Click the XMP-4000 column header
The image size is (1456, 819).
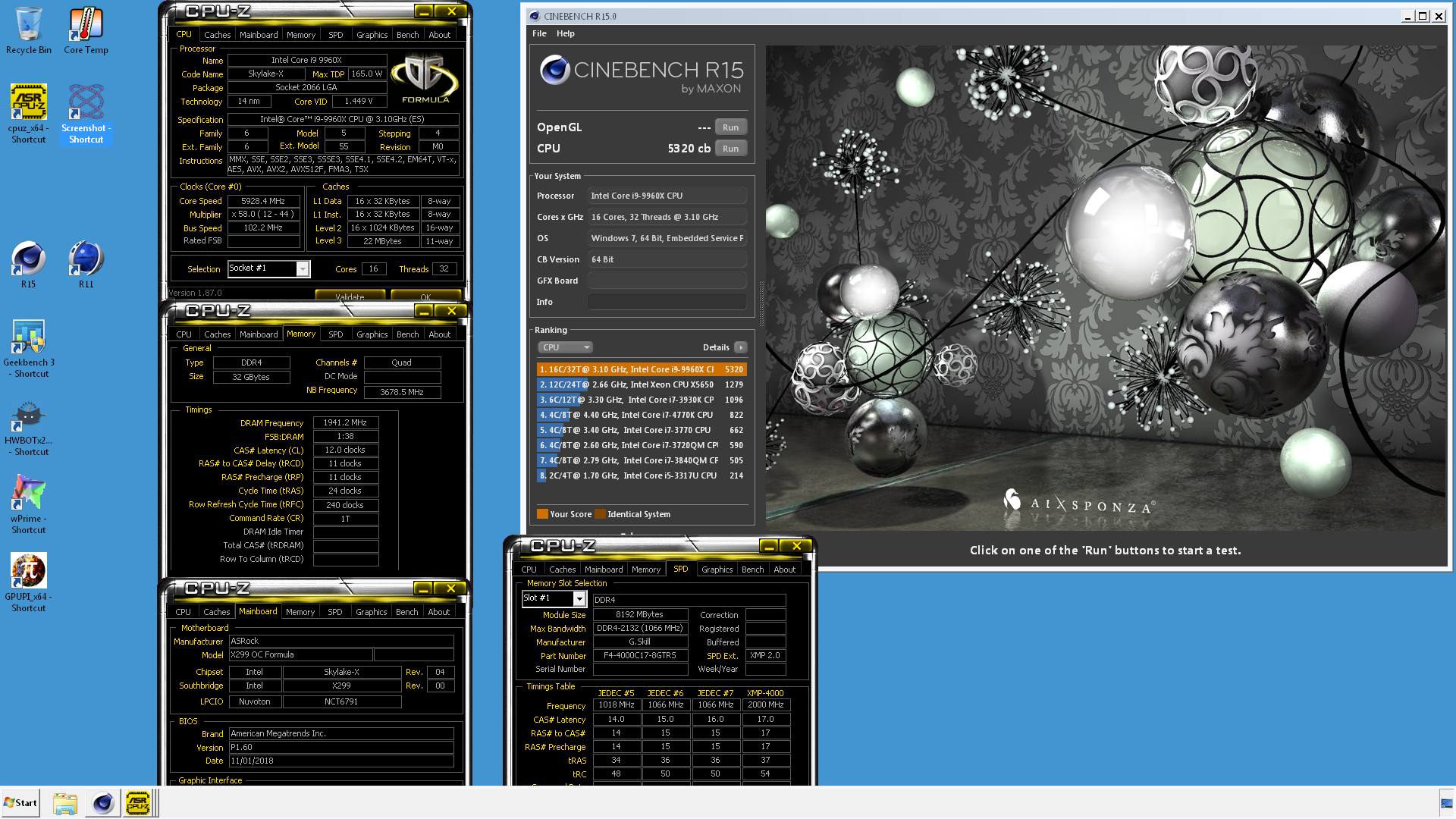tap(765, 693)
